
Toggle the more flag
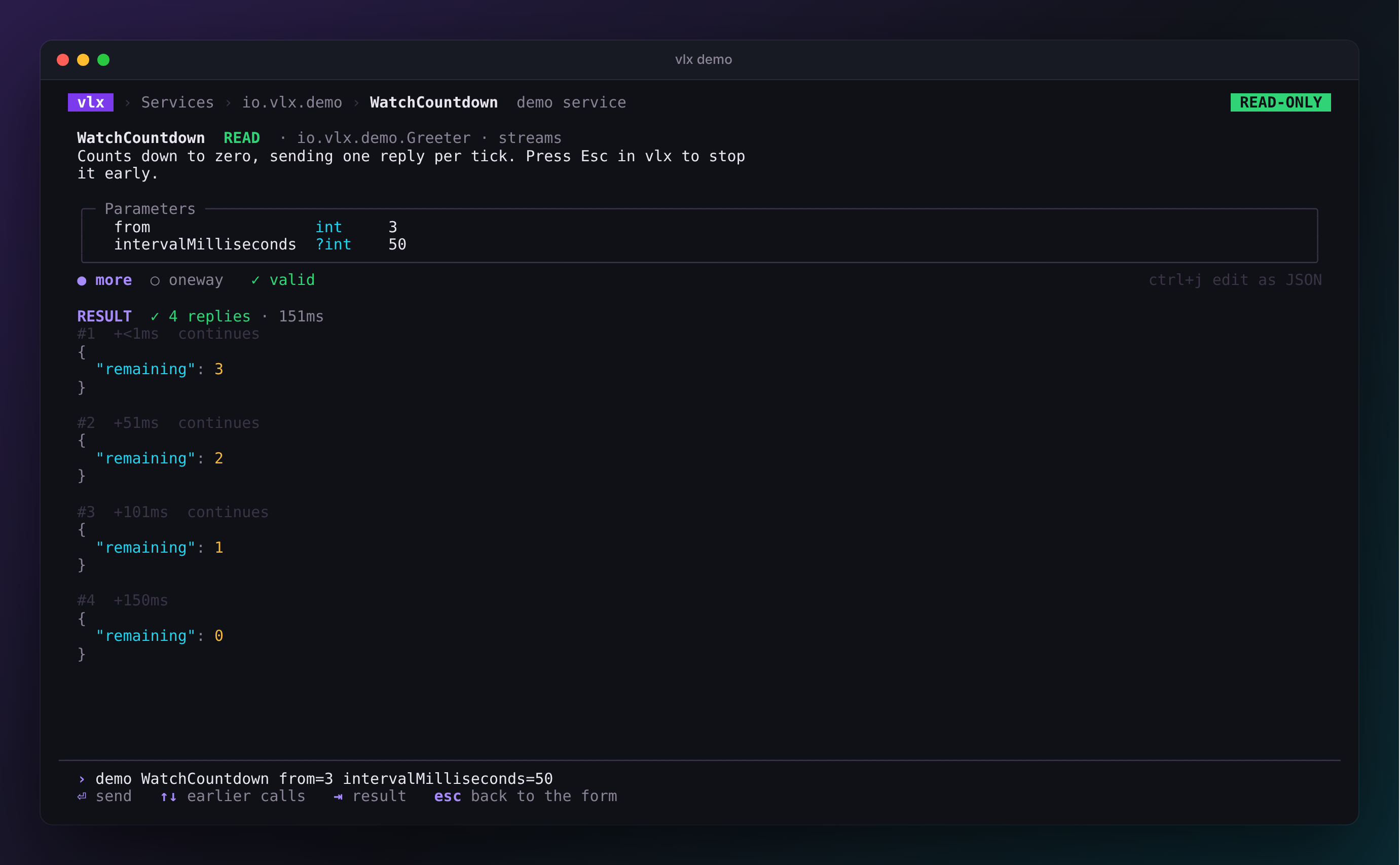[x=104, y=280]
